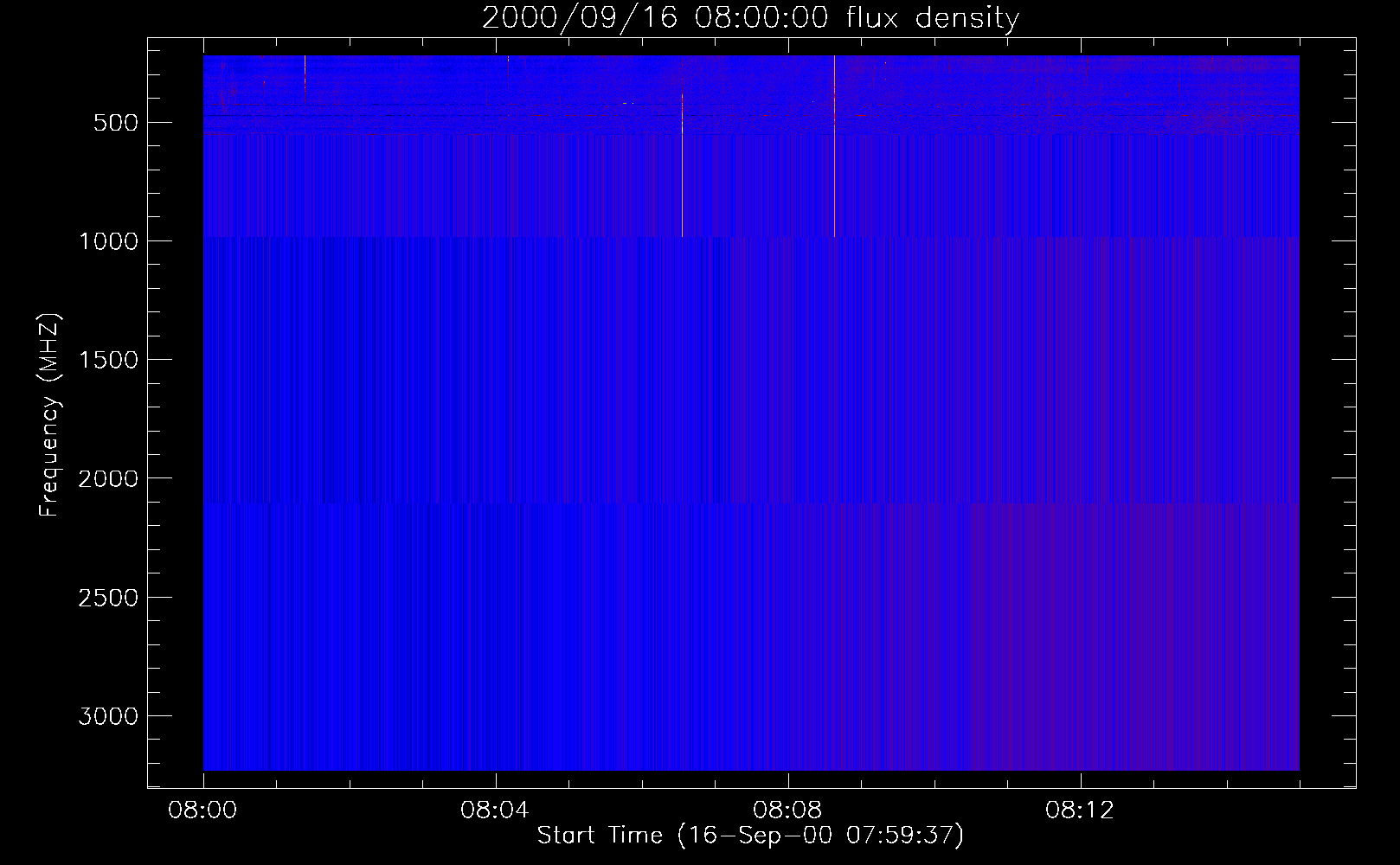This screenshot has width=1400, height=865.
Task: Click the plot title '2000/09/16 08:00:00 flux density'
Action: click(750, 18)
